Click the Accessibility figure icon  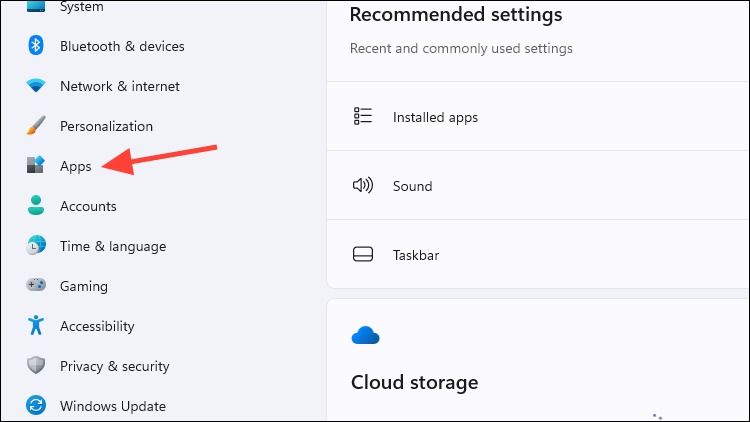[36, 325]
